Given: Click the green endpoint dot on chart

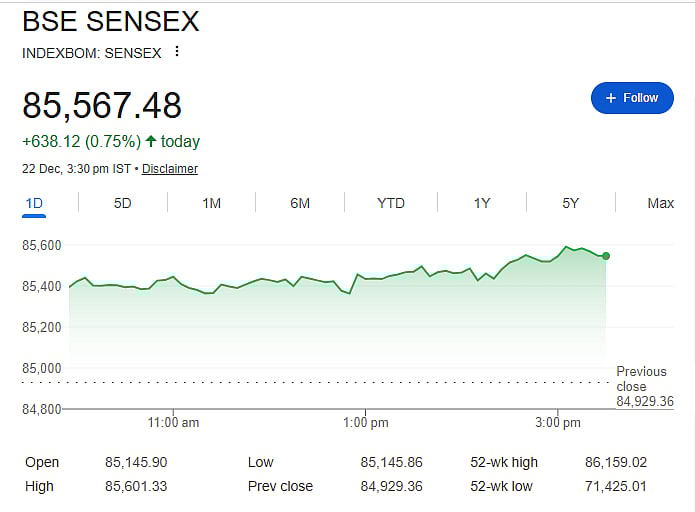Looking at the screenshot, I should 606,256.
